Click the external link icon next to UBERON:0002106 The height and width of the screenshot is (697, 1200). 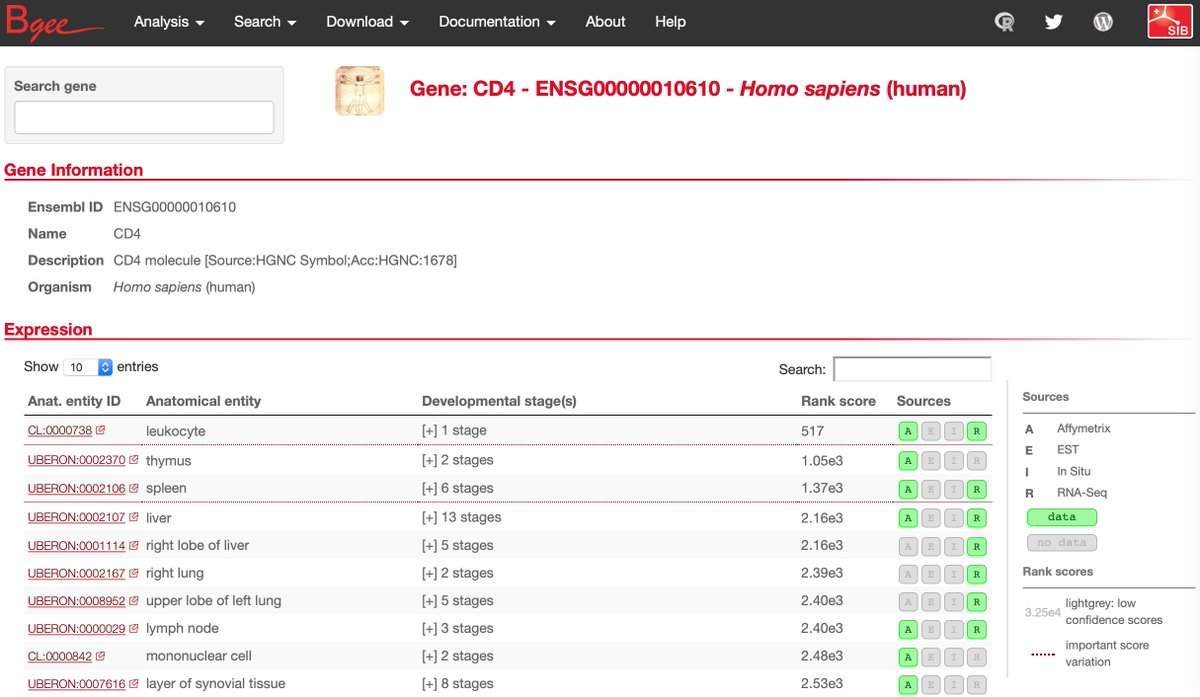(x=134, y=488)
